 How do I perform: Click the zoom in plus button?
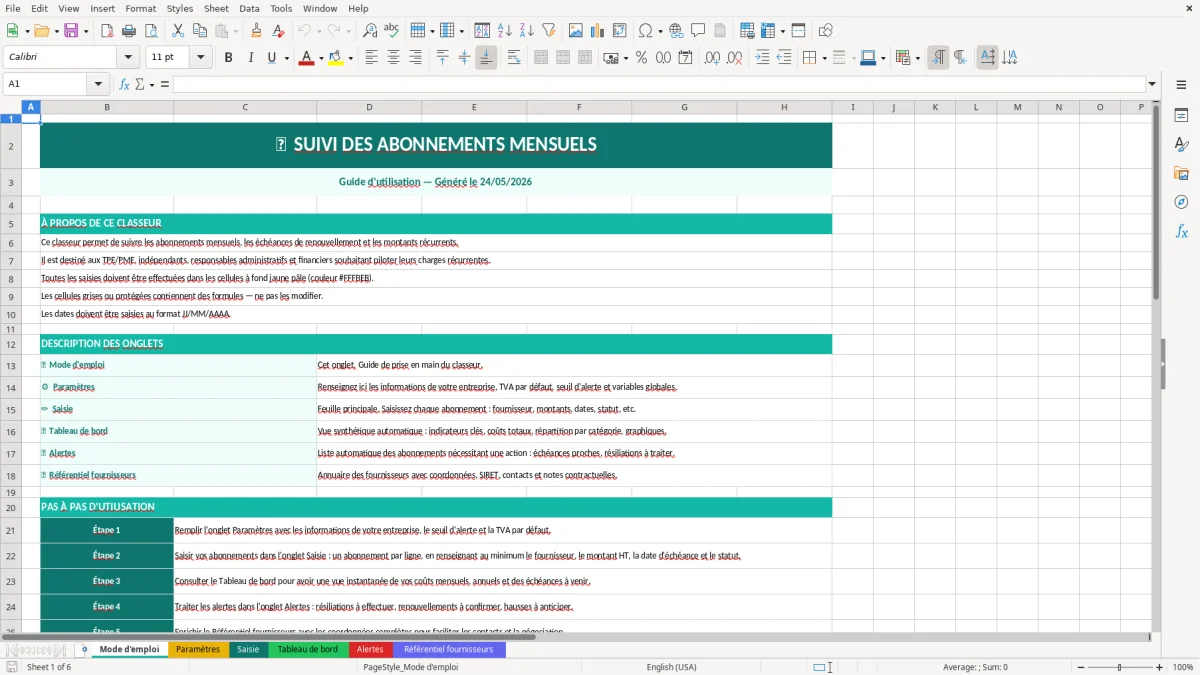[1160, 667]
